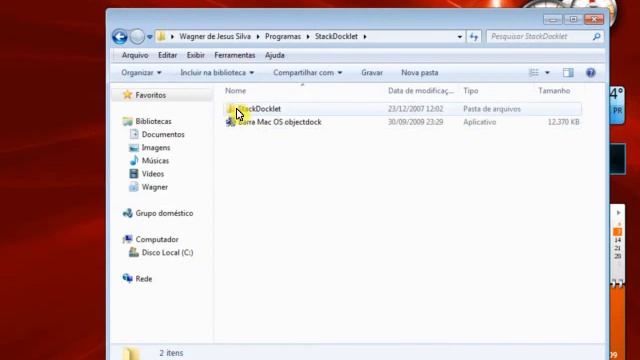The width and height of the screenshot is (640, 360).
Task: Click the Gravar toolbar button
Action: (x=372, y=73)
